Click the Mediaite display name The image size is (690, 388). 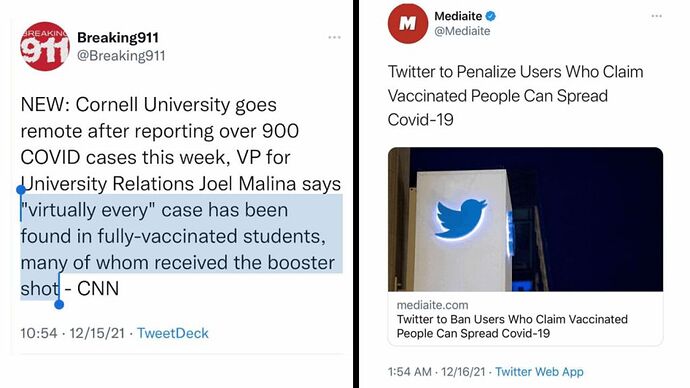pos(458,16)
